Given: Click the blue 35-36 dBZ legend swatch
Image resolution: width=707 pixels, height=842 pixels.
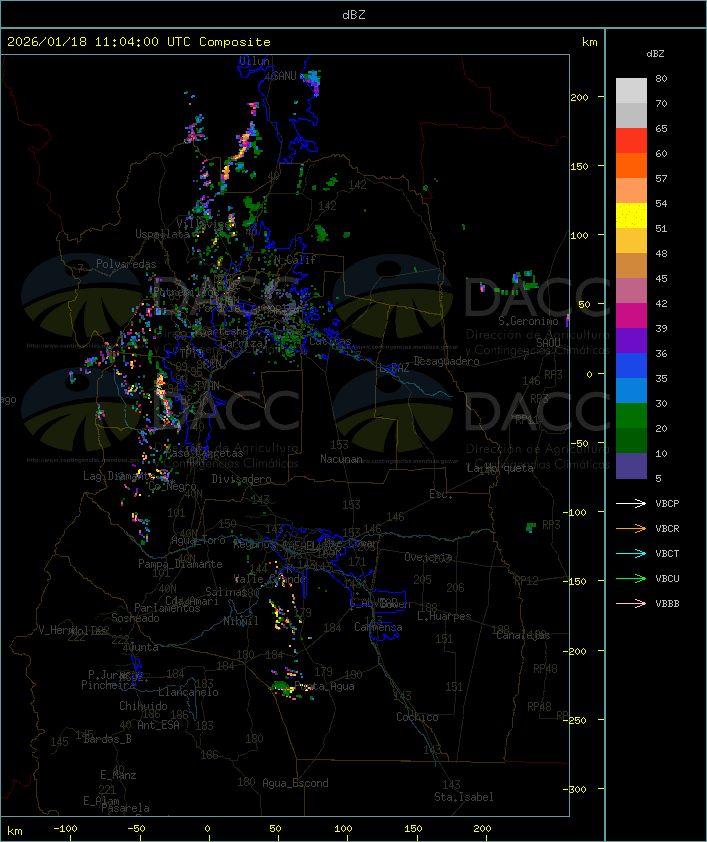Looking at the screenshot, I should pos(631,366).
